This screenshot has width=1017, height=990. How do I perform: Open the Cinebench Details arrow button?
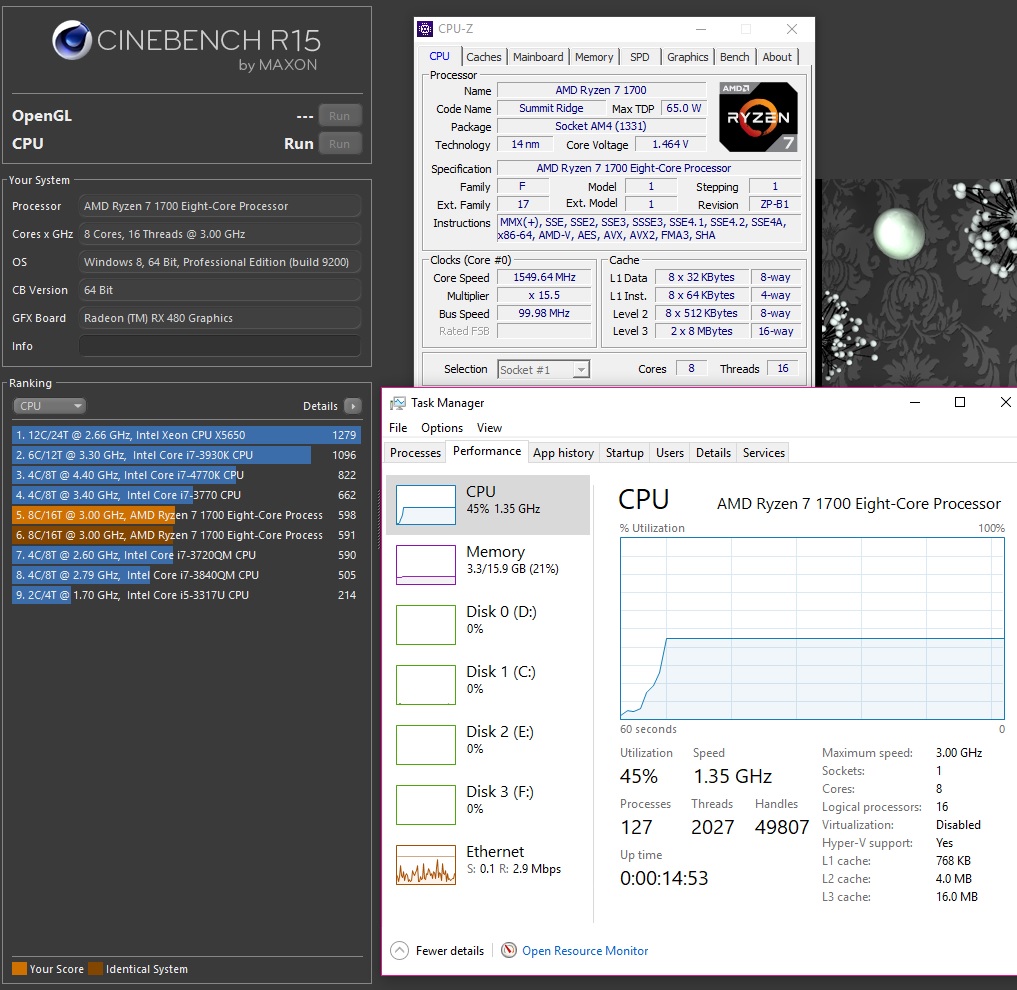point(353,406)
